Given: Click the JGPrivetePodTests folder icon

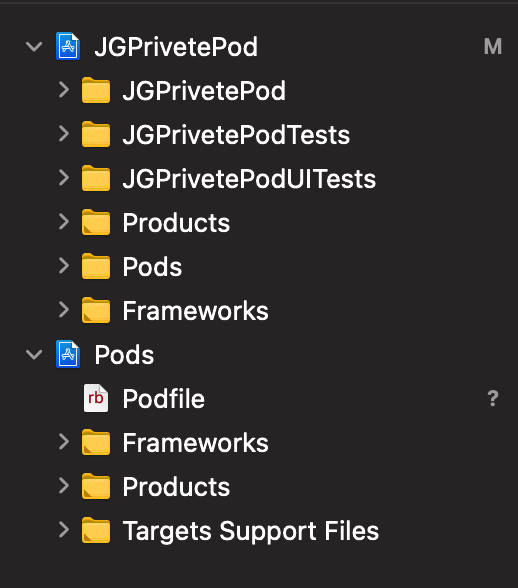Looking at the screenshot, I should click(x=96, y=134).
